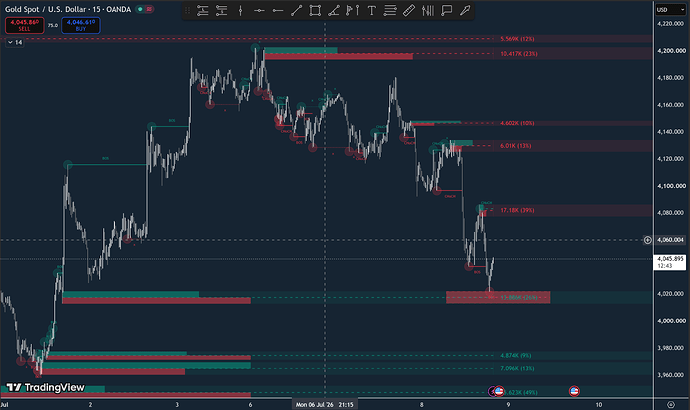Open the USD currency dropdown
The height and width of the screenshot is (410, 690).
tap(671, 9)
